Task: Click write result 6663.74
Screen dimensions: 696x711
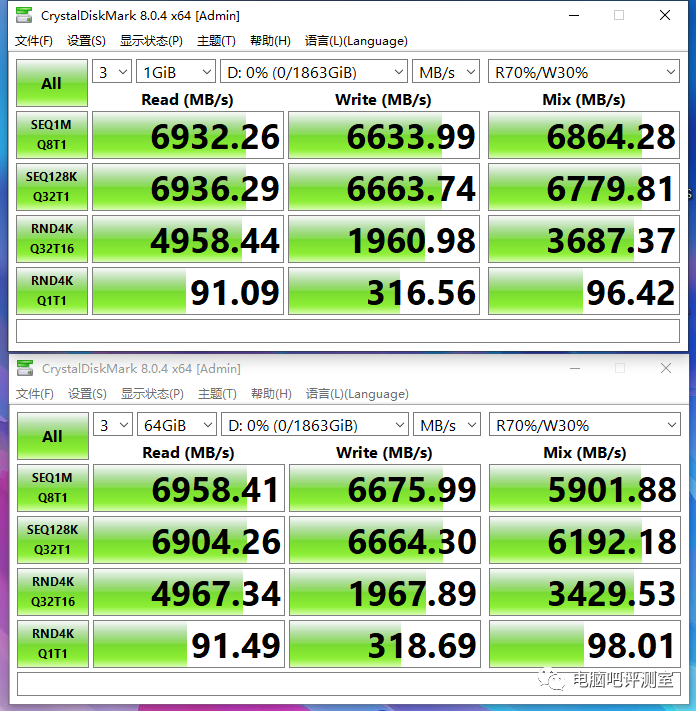Action: click(x=384, y=187)
